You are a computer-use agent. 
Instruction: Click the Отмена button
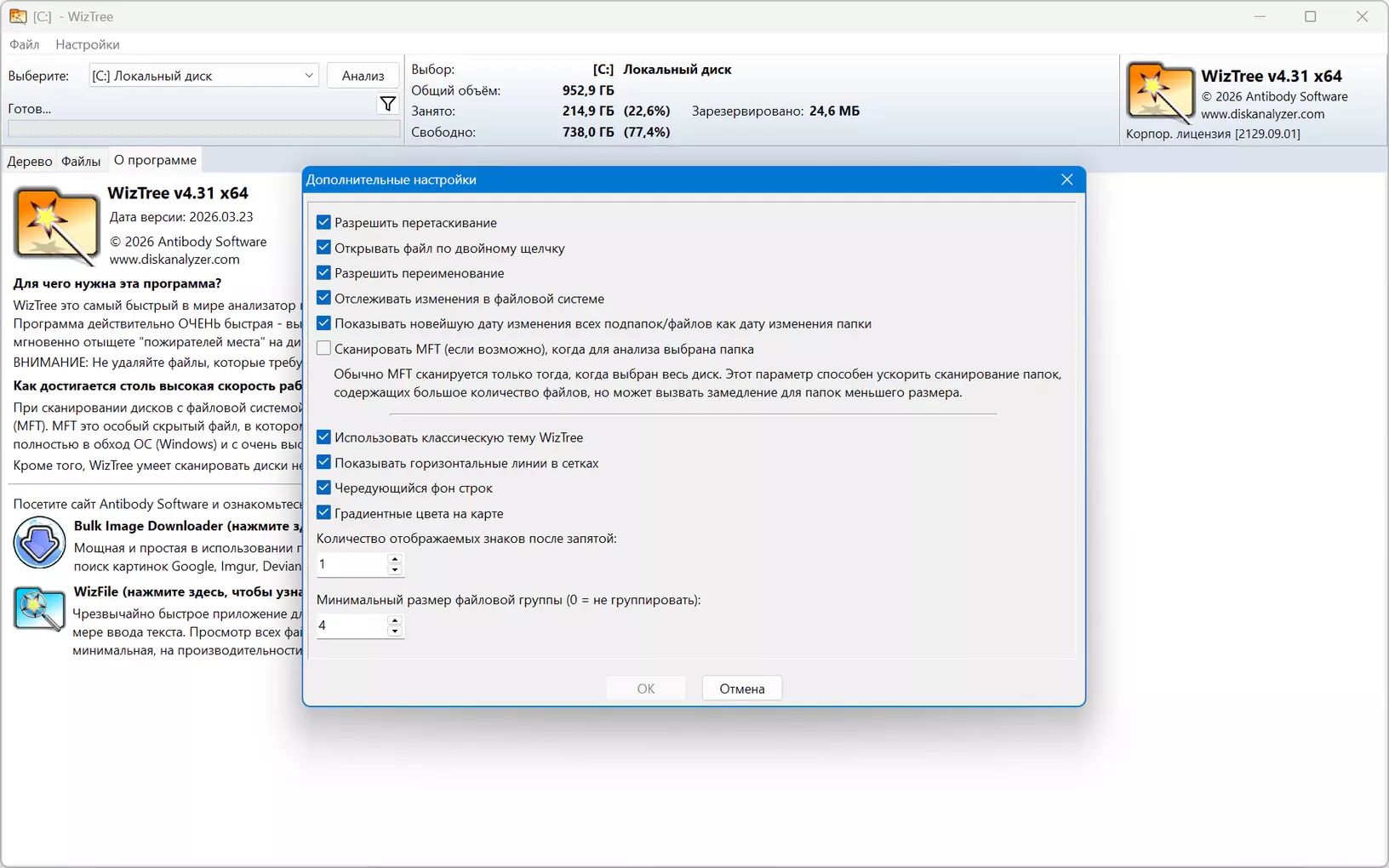pyautogui.click(x=742, y=688)
